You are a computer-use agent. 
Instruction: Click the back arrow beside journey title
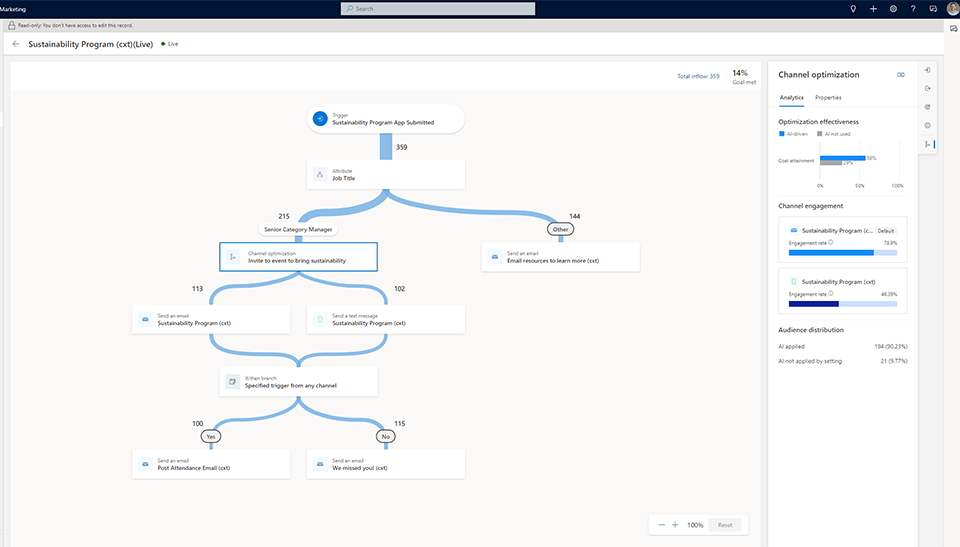(x=16, y=44)
